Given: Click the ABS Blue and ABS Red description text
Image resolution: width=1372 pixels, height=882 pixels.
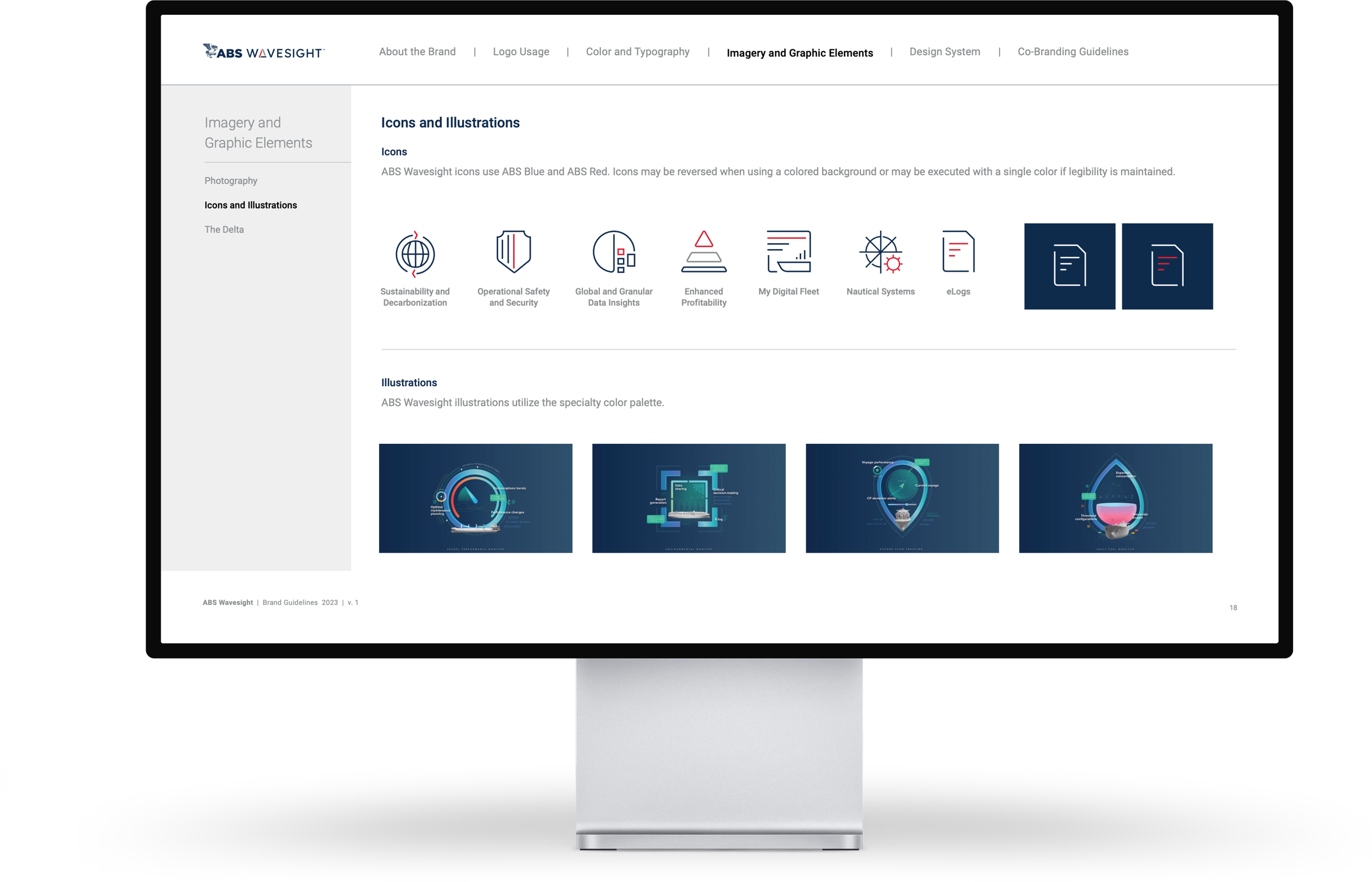Looking at the screenshot, I should tap(778, 172).
